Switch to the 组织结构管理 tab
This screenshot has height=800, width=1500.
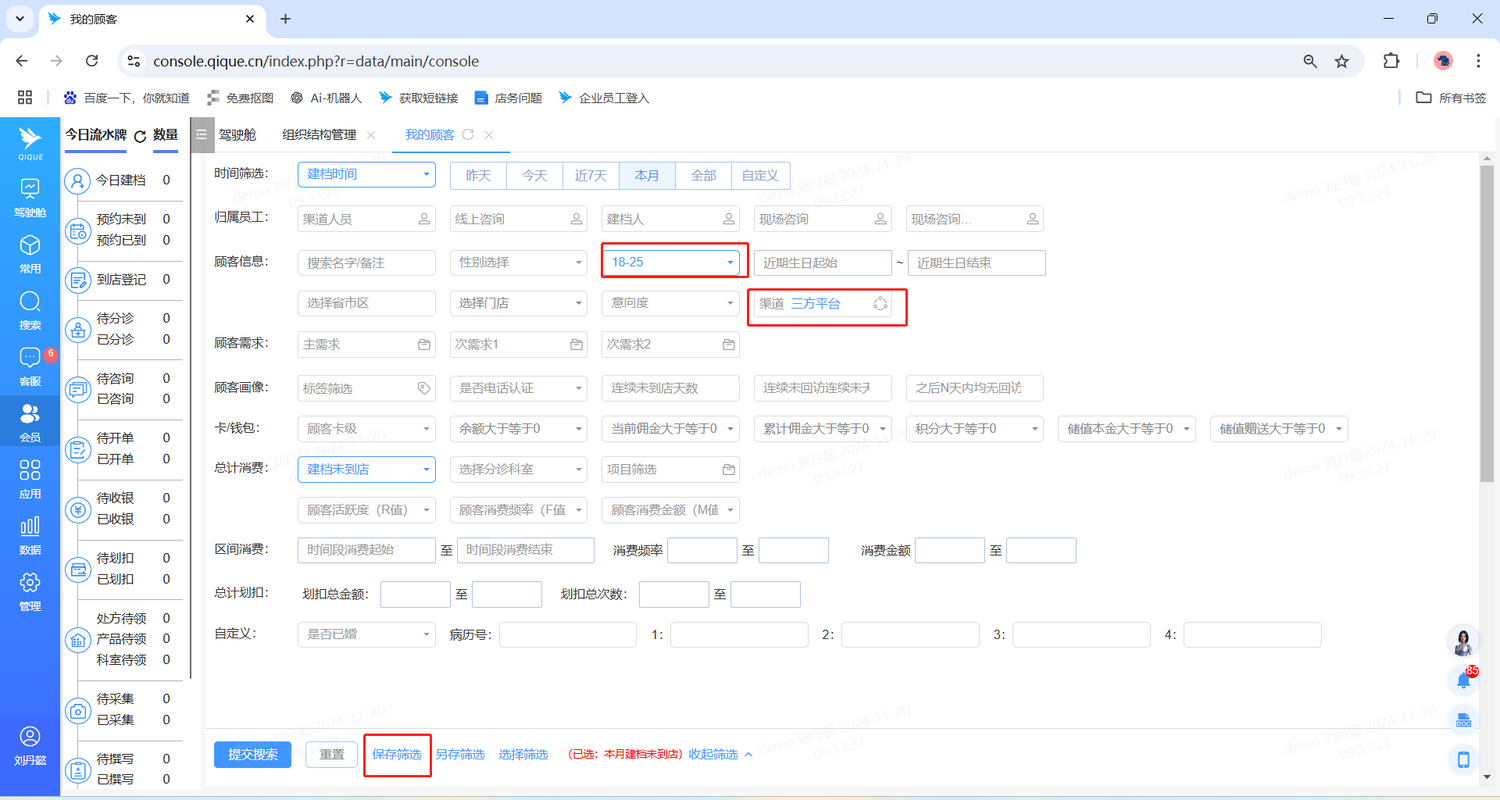(x=319, y=135)
